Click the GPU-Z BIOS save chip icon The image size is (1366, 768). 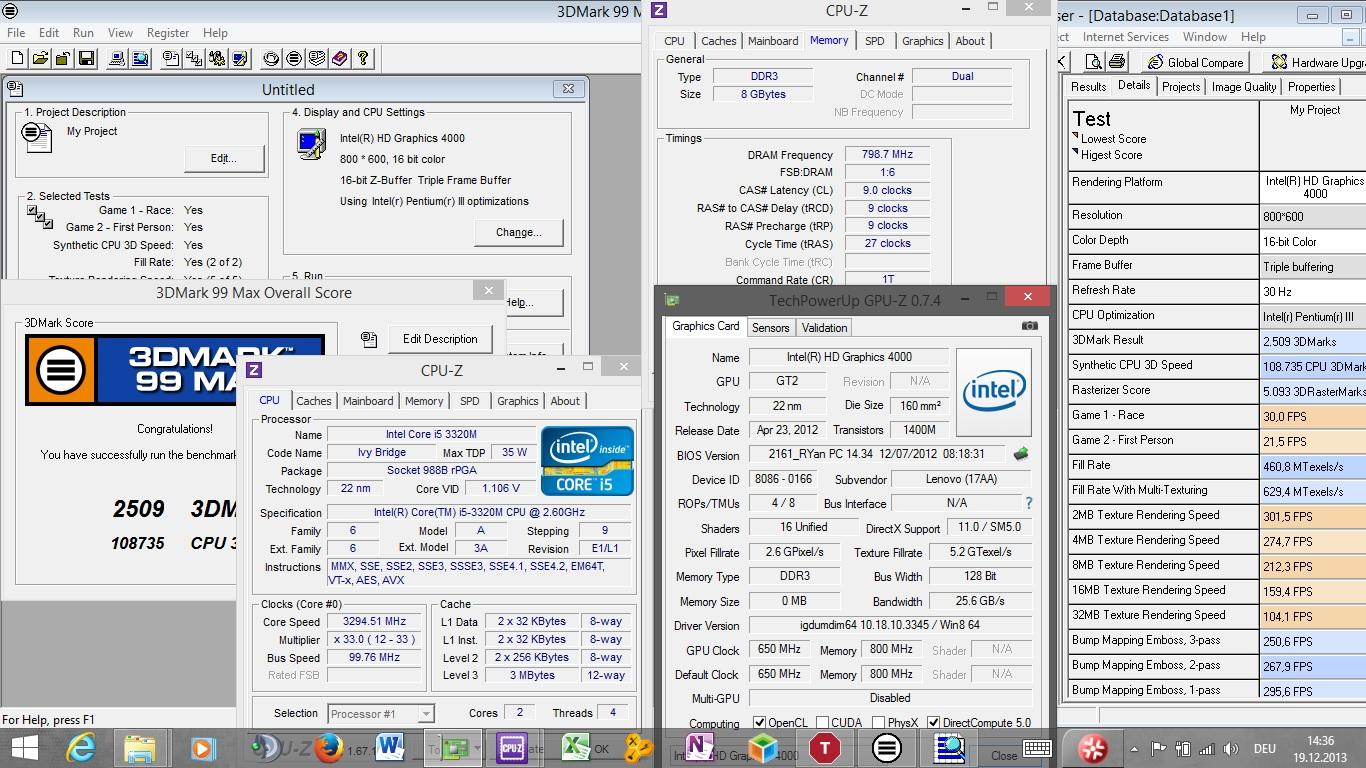1021,454
